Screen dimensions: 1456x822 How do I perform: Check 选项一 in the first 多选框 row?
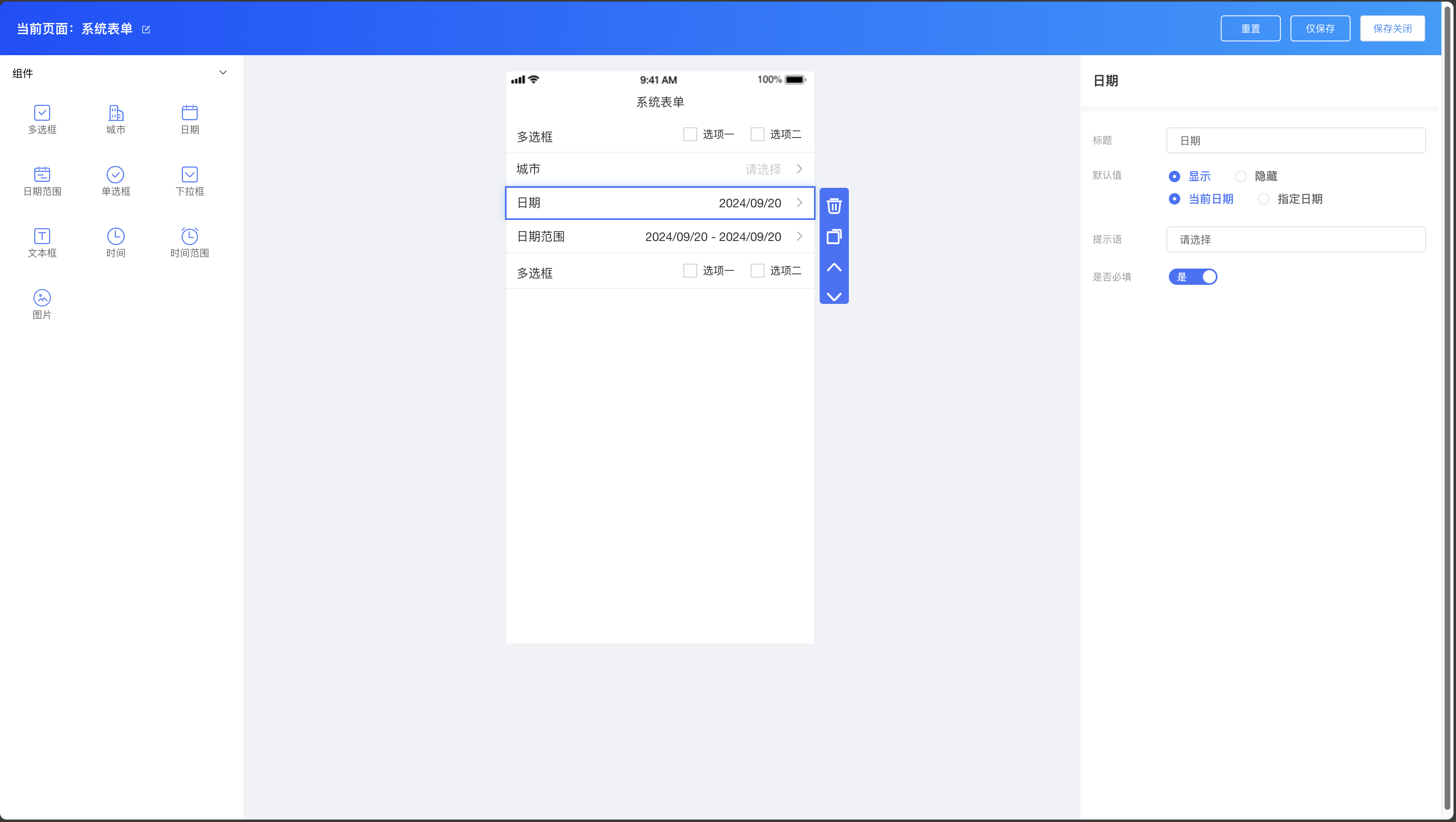pyautogui.click(x=689, y=135)
